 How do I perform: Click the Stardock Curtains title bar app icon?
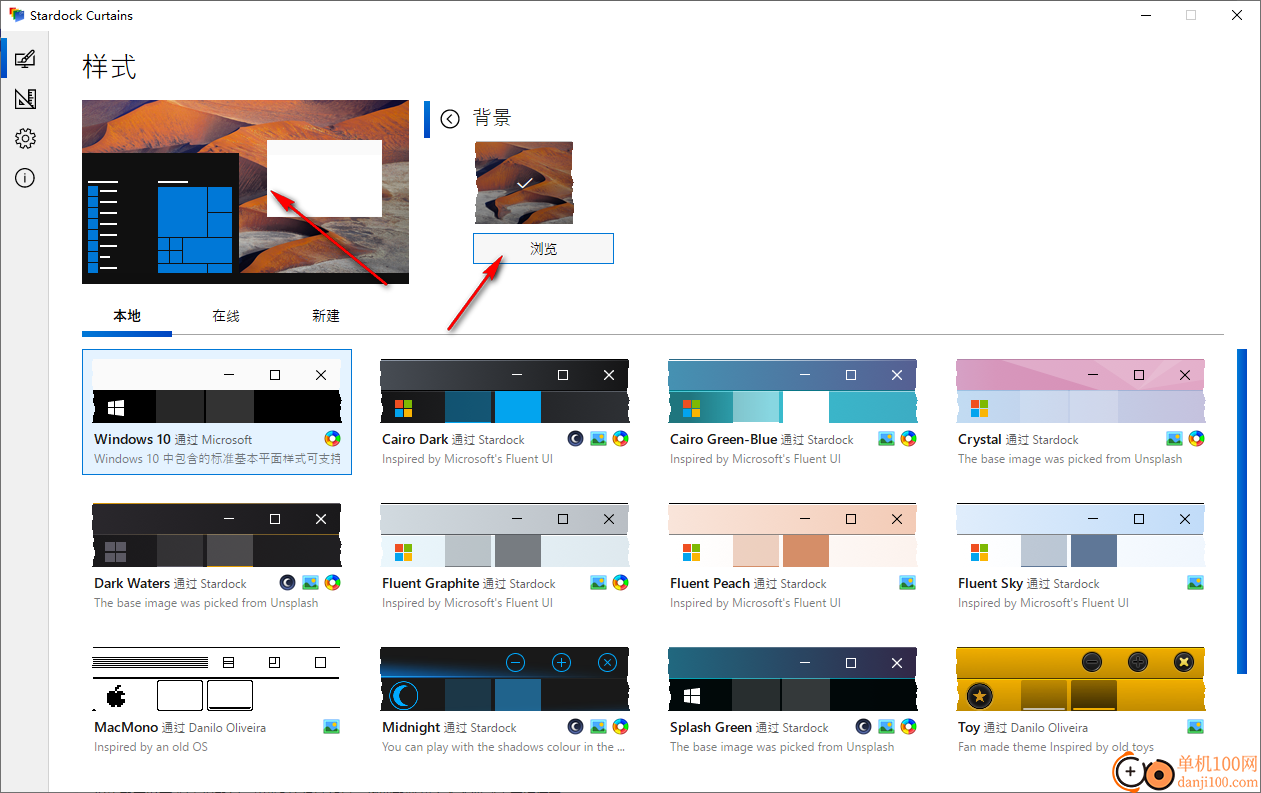pyautogui.click(x=16, y=15)
